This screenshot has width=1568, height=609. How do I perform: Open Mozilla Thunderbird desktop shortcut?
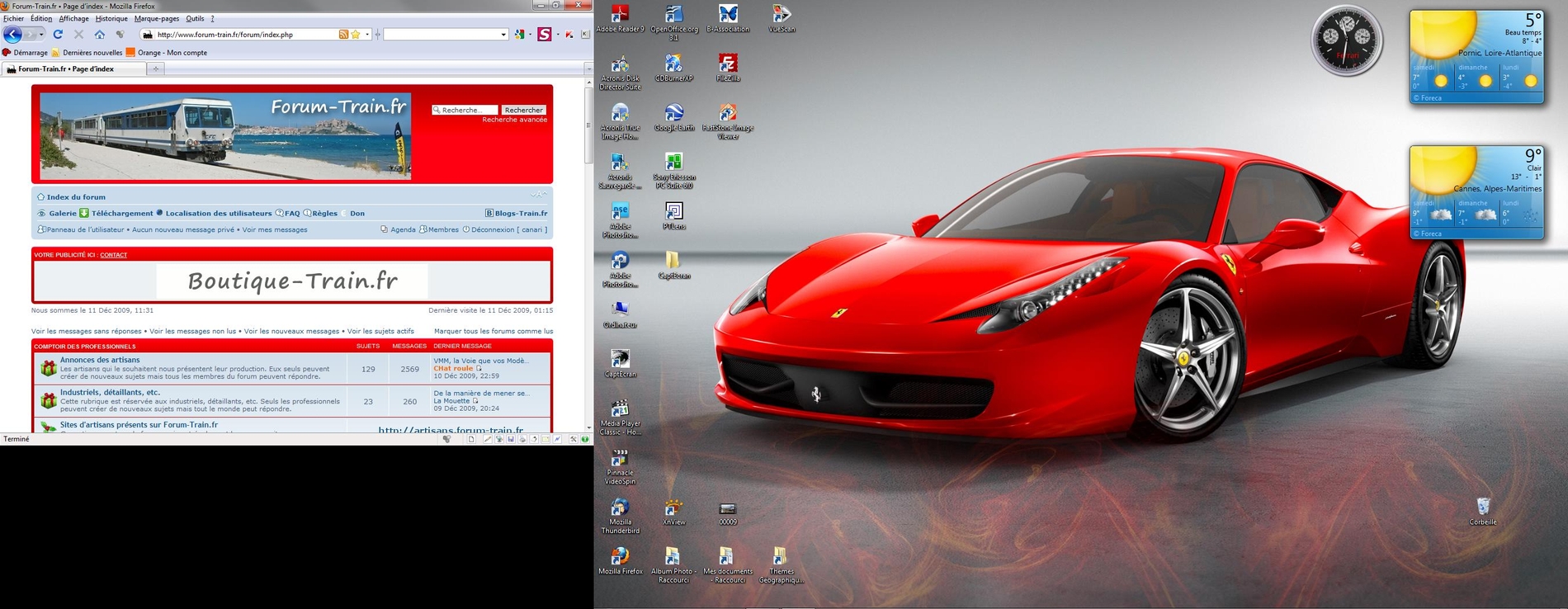[620, 517]
